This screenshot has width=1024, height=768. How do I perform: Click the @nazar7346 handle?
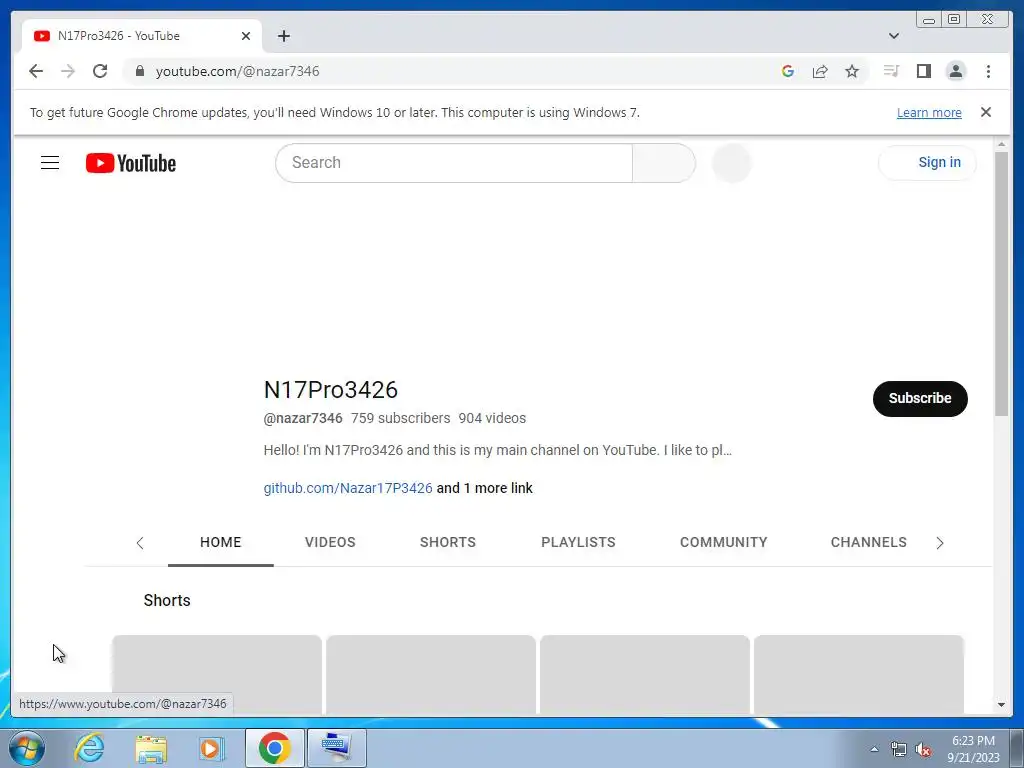303,418
